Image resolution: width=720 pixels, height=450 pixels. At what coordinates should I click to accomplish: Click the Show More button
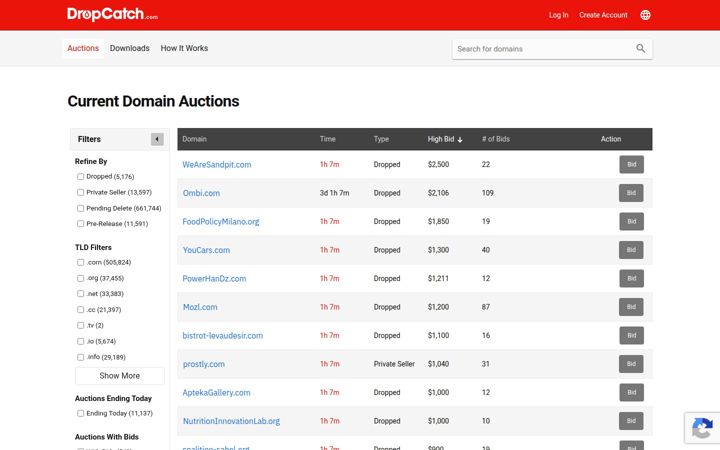coord(120,376)
